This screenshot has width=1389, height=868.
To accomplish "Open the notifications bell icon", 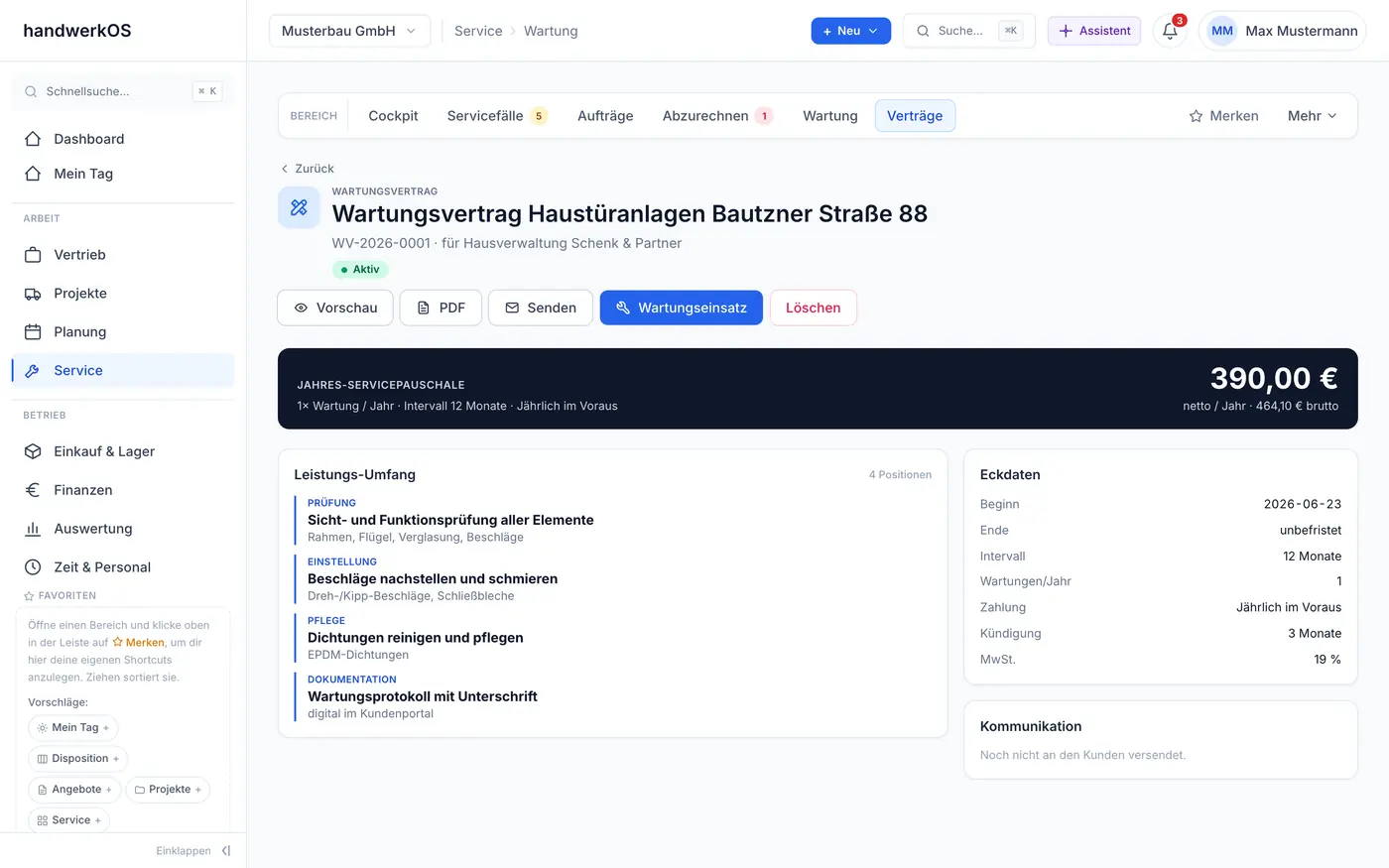I will click(x=1170, y=31).
